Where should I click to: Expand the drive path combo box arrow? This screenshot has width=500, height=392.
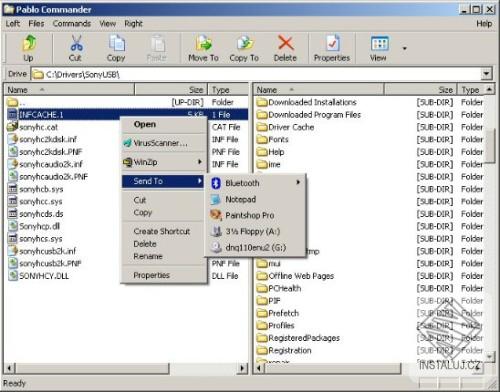[487, 74]
